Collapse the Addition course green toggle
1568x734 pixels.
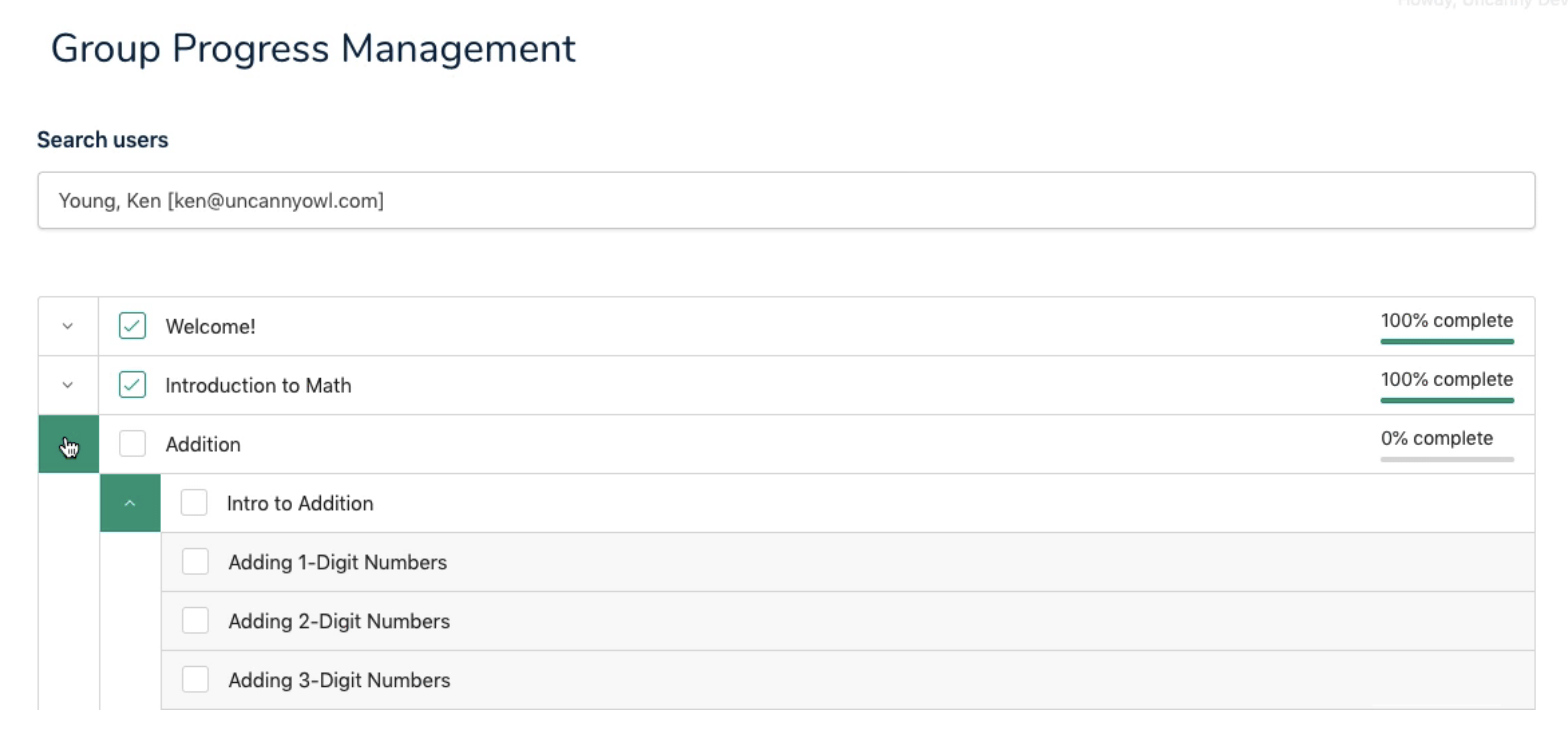(x=68, y=444)
